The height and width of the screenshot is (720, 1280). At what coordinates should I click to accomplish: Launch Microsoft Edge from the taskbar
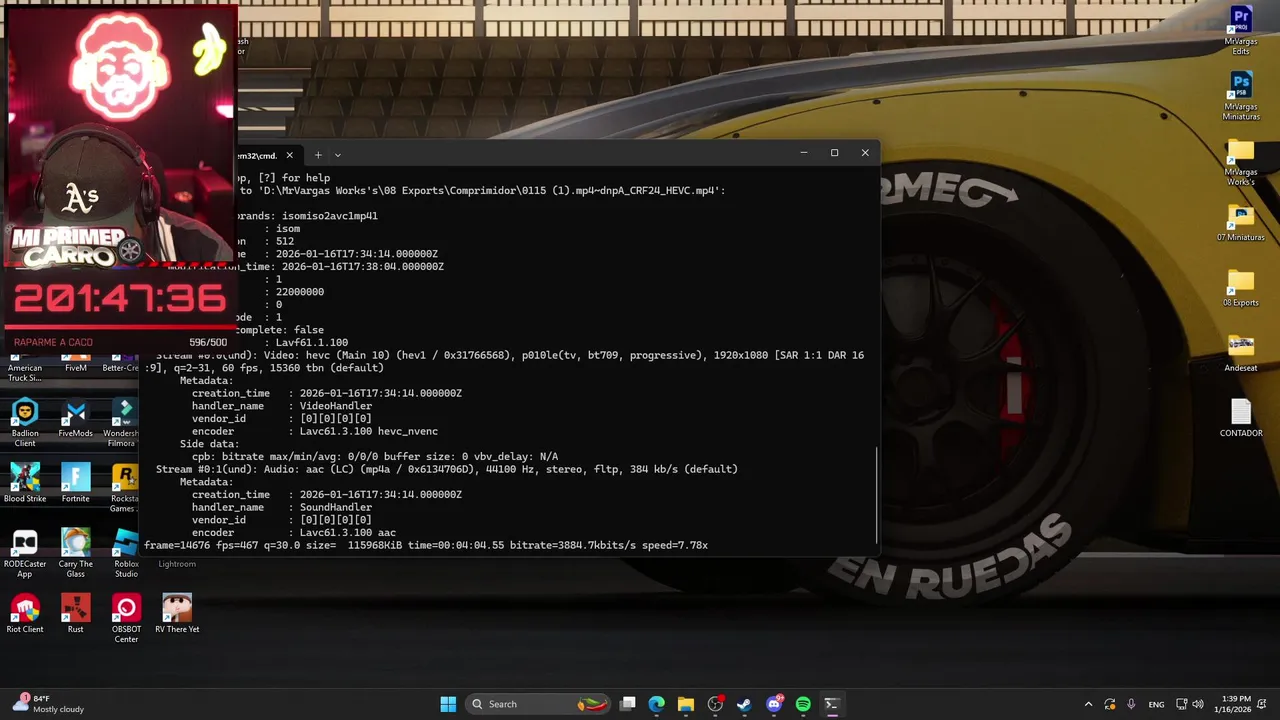click(x=656, y=704)
